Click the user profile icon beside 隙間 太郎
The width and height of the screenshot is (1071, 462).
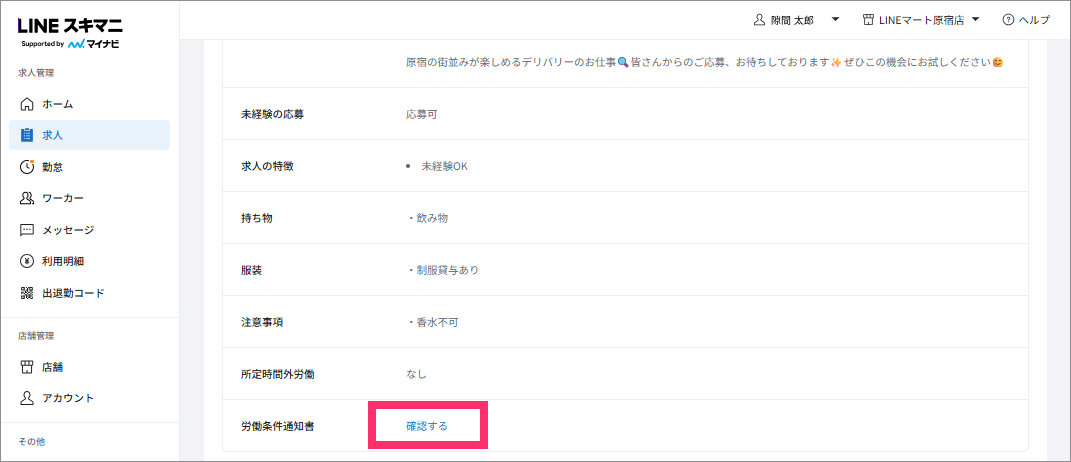click(758, 20)
